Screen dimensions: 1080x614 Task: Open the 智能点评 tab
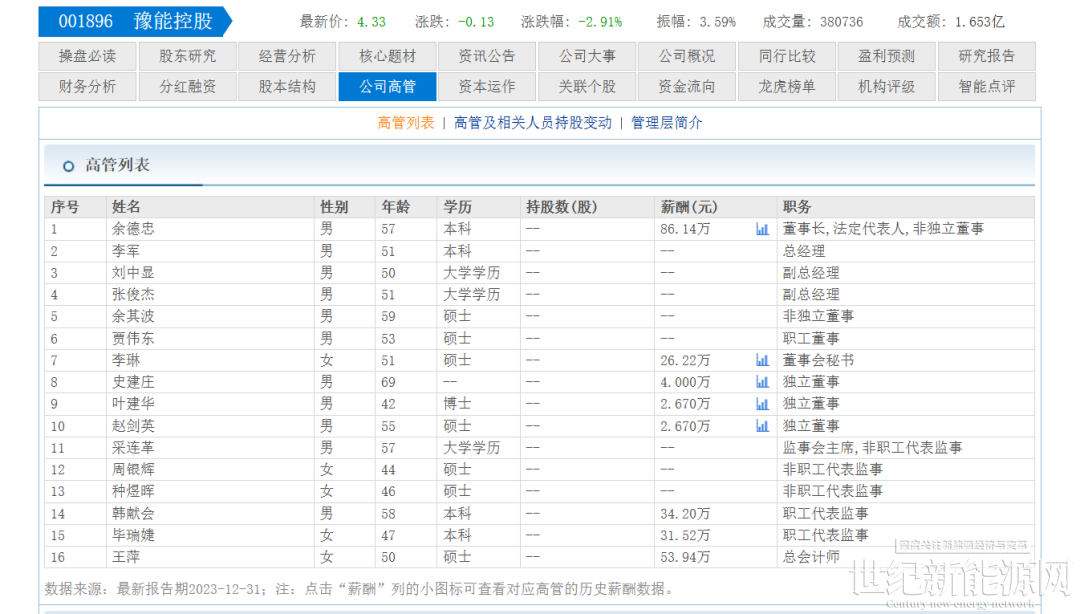pos(986,87)
